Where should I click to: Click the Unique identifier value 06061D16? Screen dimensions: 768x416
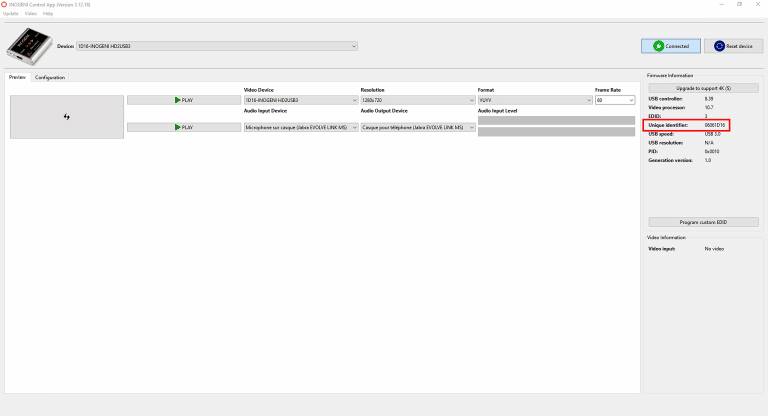tap(715, 125)
